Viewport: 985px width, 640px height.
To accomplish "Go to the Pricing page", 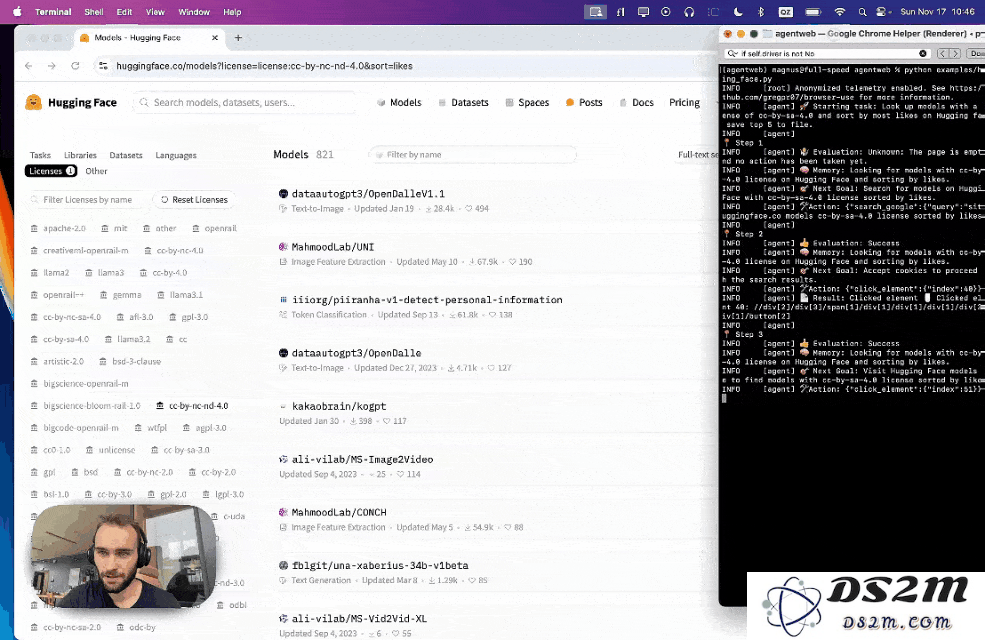I will 684,102.
